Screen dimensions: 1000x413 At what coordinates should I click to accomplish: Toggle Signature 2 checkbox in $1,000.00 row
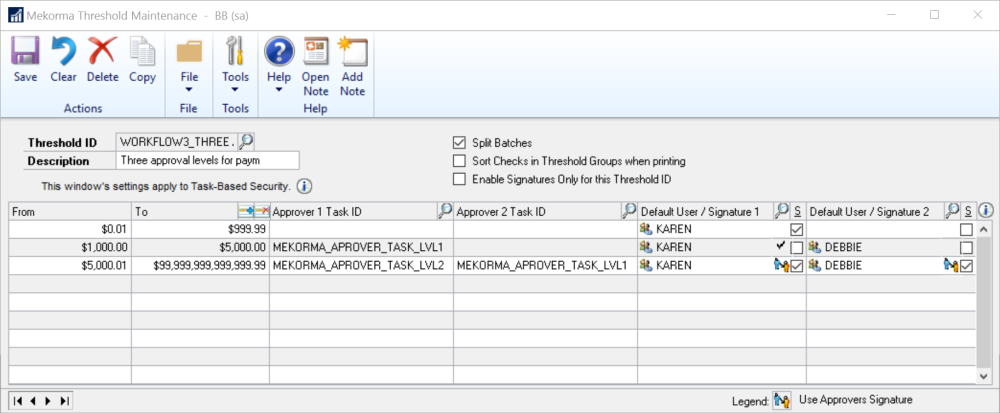(x=967, y=247)
